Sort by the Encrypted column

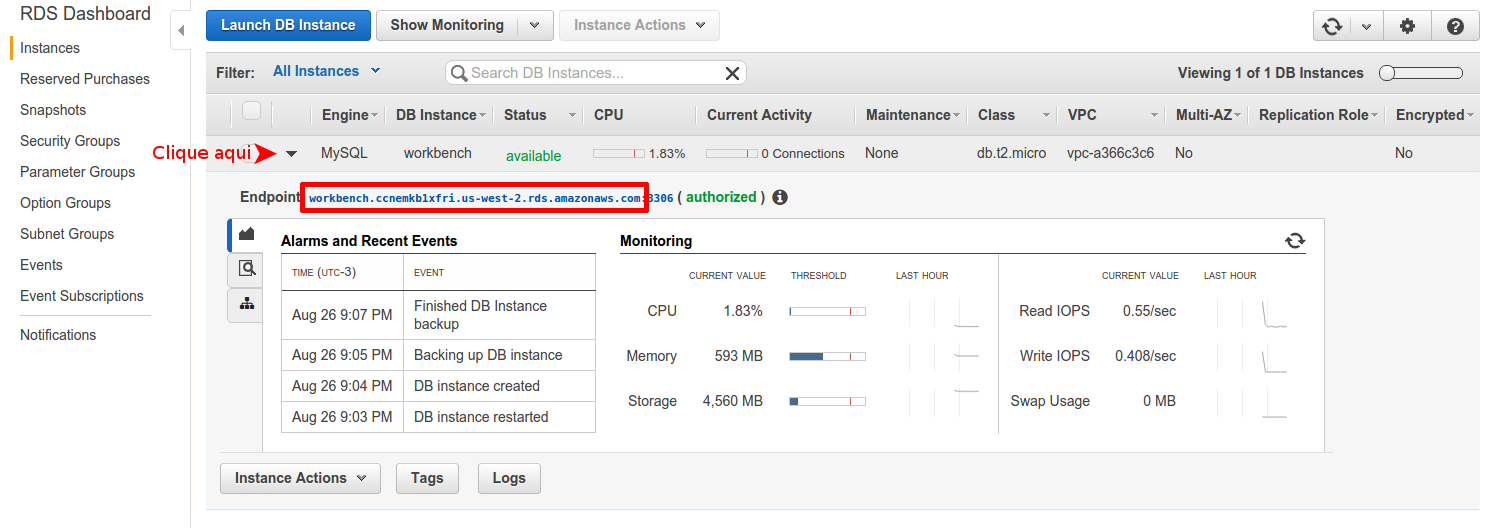pyautogui.click(x=1435, y=115)
